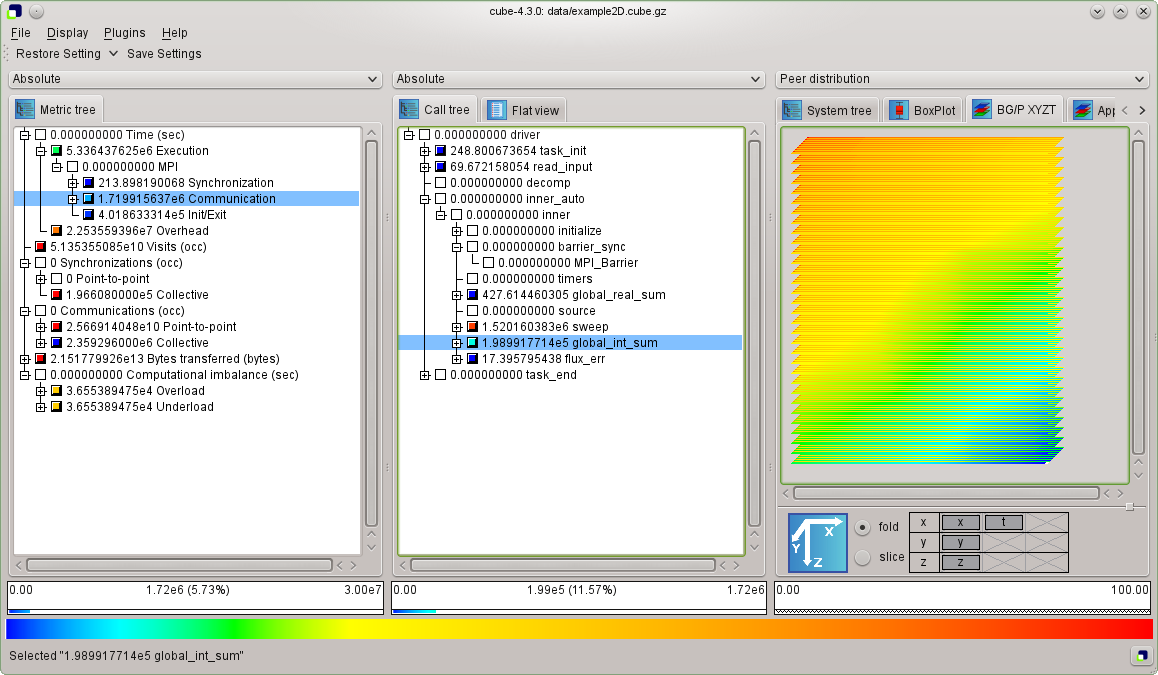This screenshot has height=675, width=1158.
Task: Click the BoxPlot tab icon
Action: click(x=899, y=110)
